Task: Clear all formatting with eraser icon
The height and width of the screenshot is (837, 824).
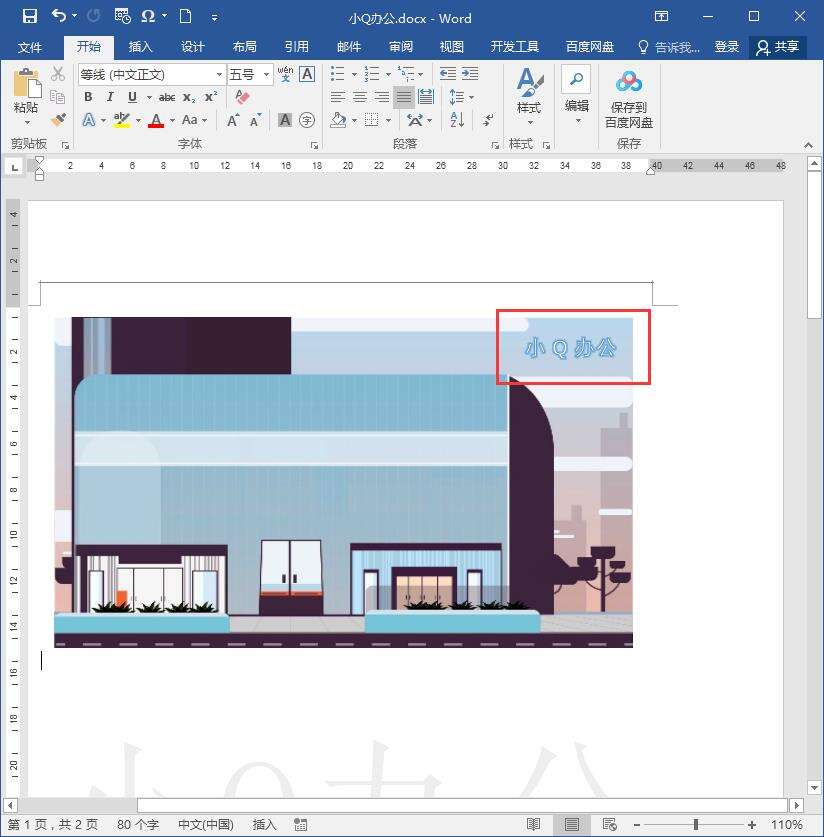Action: (x=242, y=97)
